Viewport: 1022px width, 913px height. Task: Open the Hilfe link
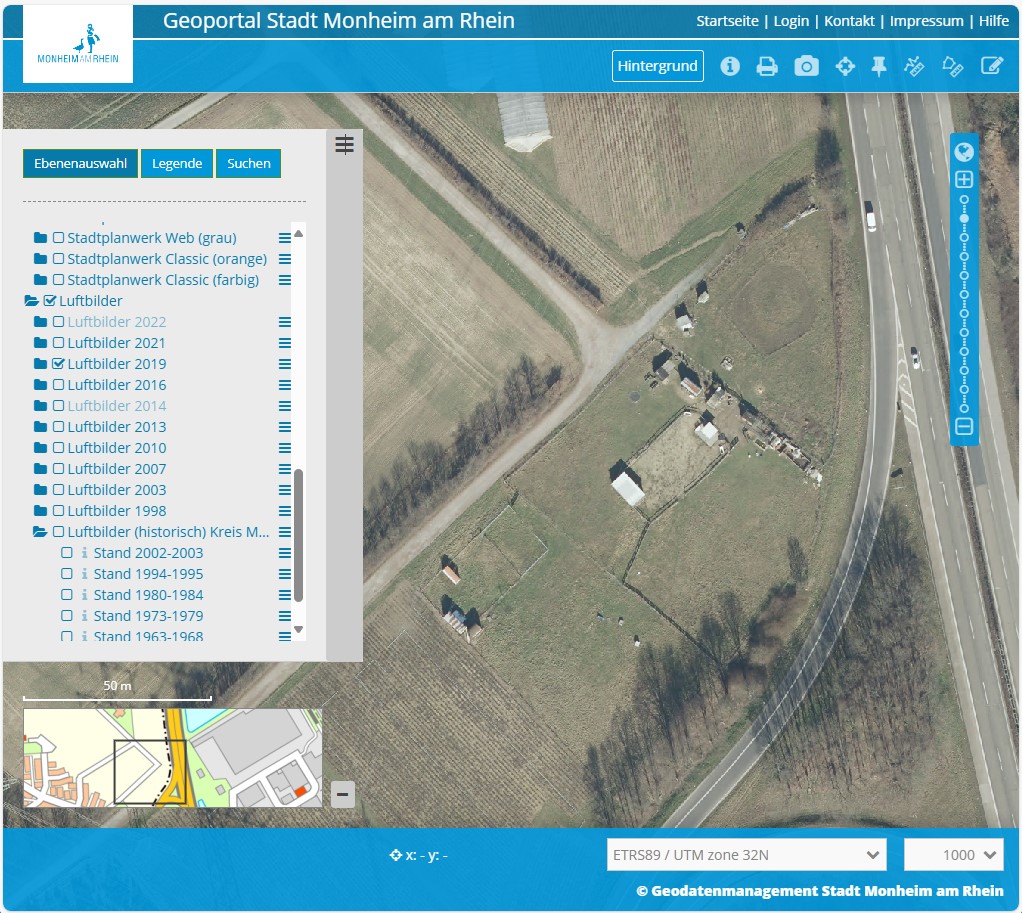click(x=993, y=21)
